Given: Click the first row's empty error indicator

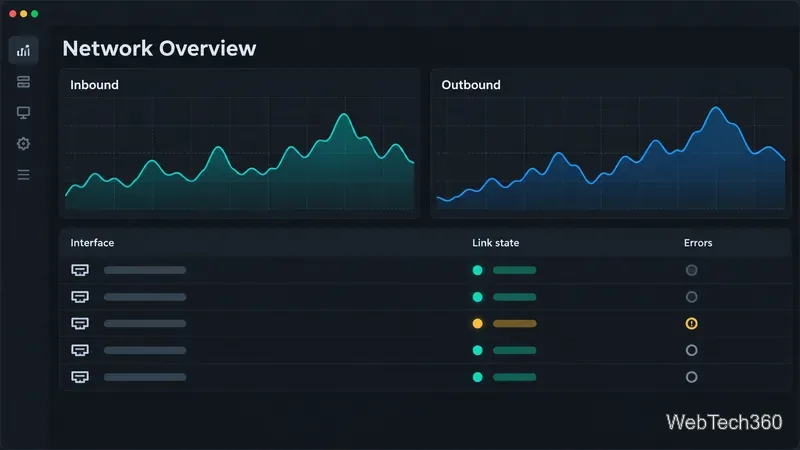Looking at the screenshot, I should [691, 270].
